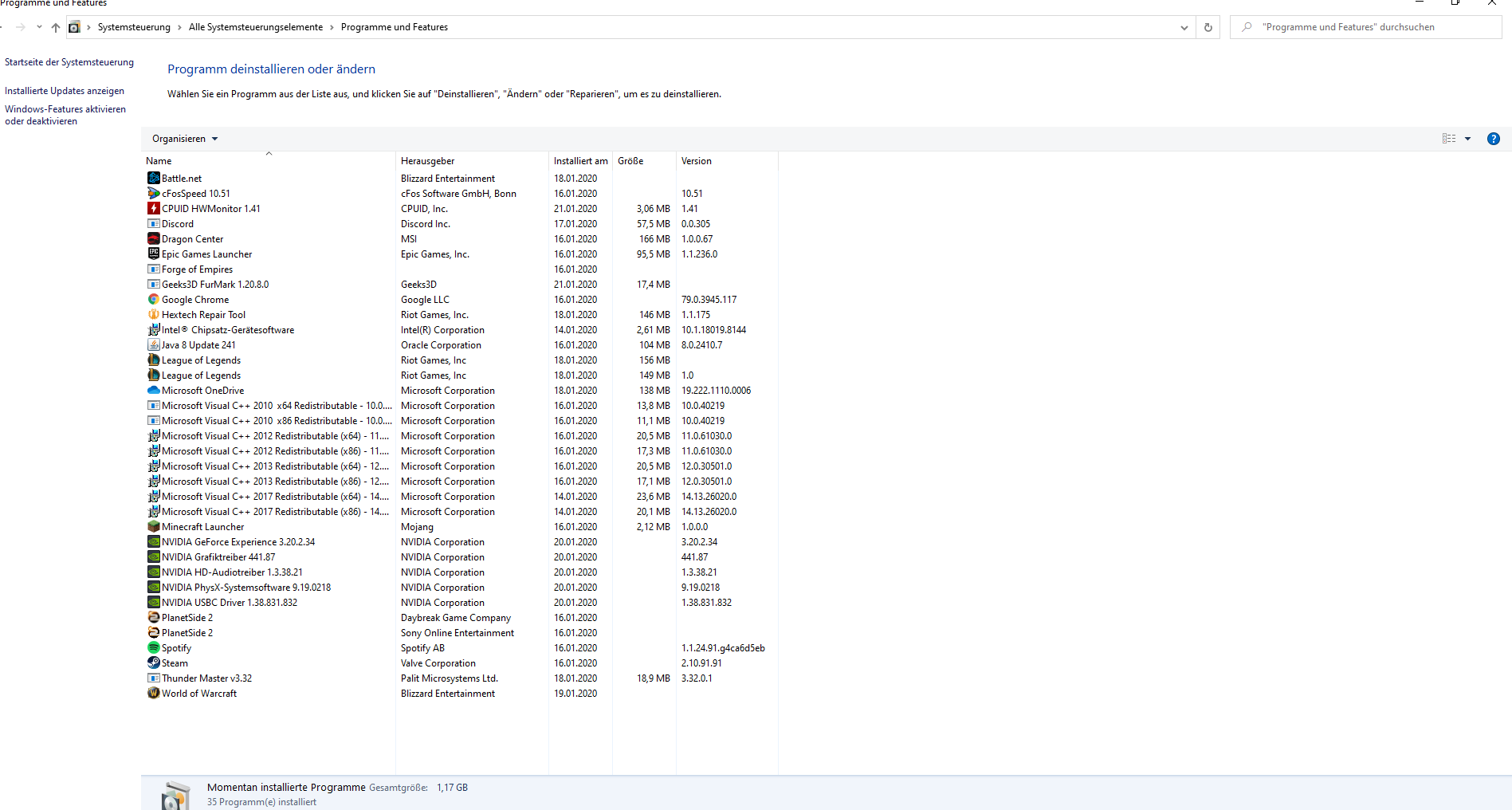Select Visual C++ 2017 Redistributable (x64) row

pos(461,496)
